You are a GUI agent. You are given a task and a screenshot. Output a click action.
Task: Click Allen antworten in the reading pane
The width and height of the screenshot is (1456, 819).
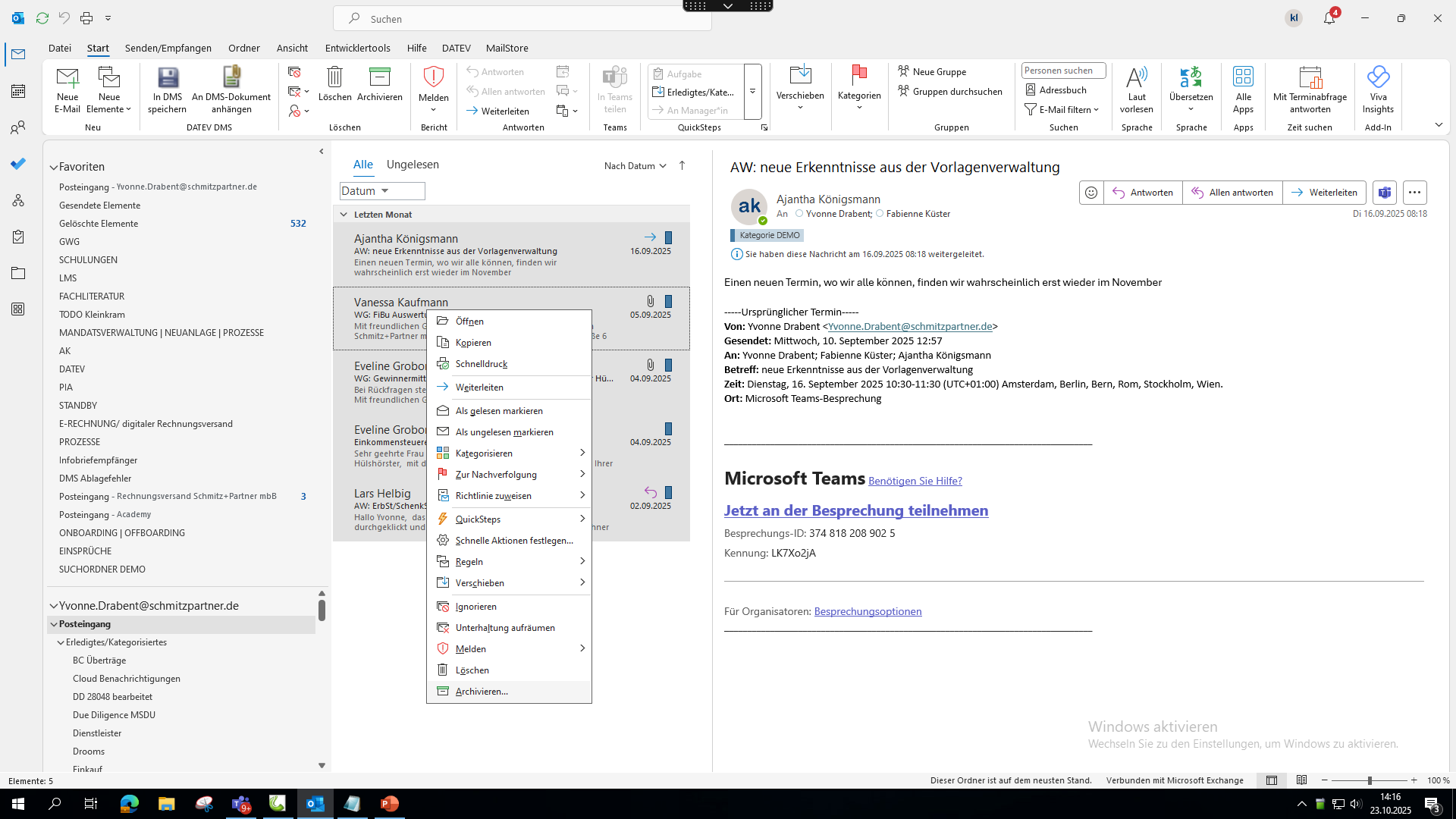coord(1232,193)
